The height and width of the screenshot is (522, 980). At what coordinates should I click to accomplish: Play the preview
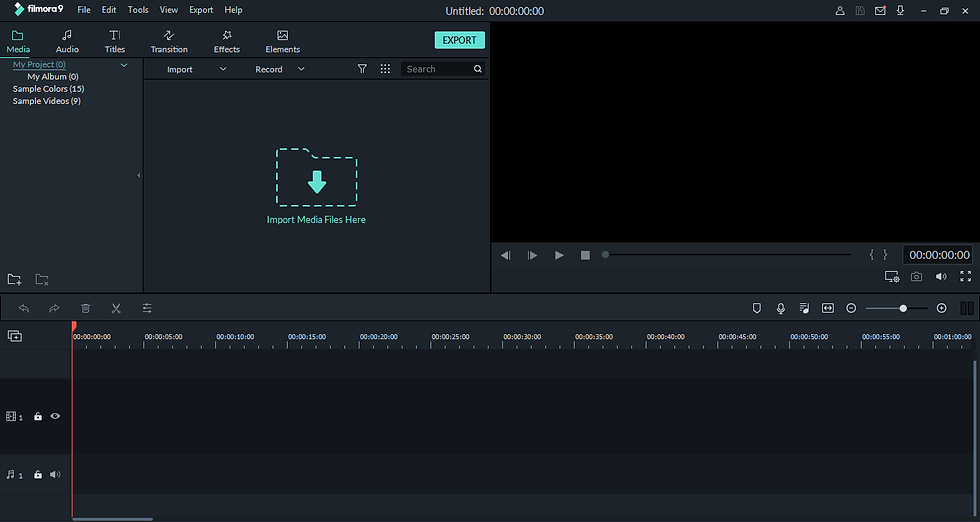click(x=559, y=255)
